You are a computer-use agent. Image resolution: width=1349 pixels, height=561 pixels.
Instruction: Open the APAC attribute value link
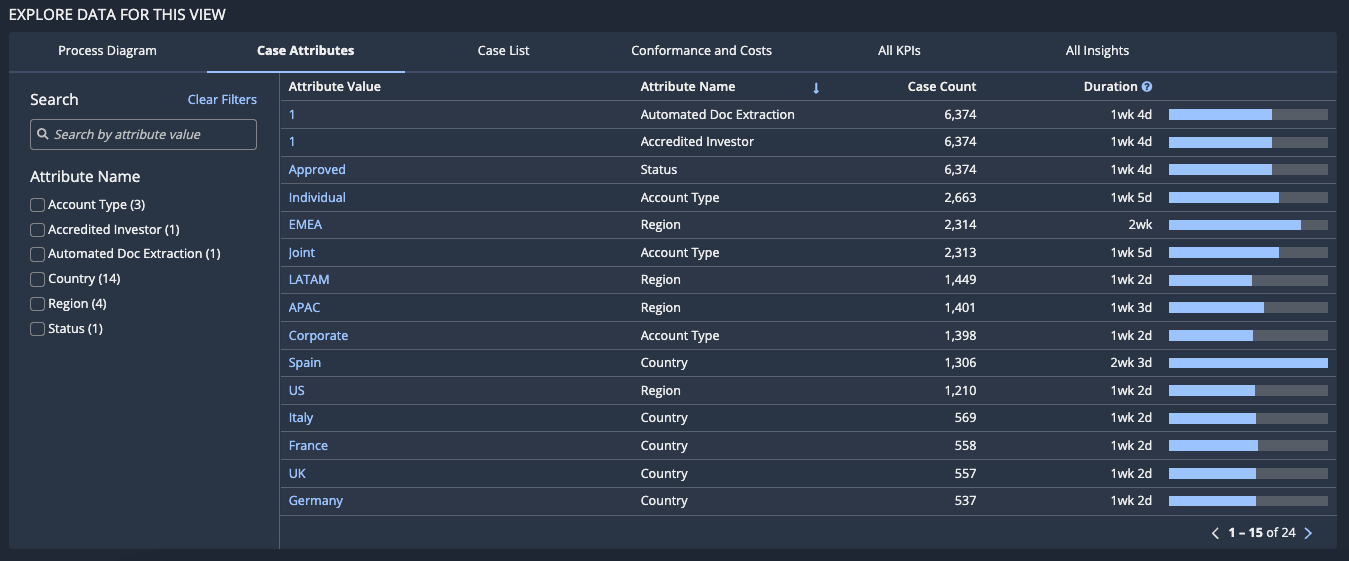coord(304,308)
